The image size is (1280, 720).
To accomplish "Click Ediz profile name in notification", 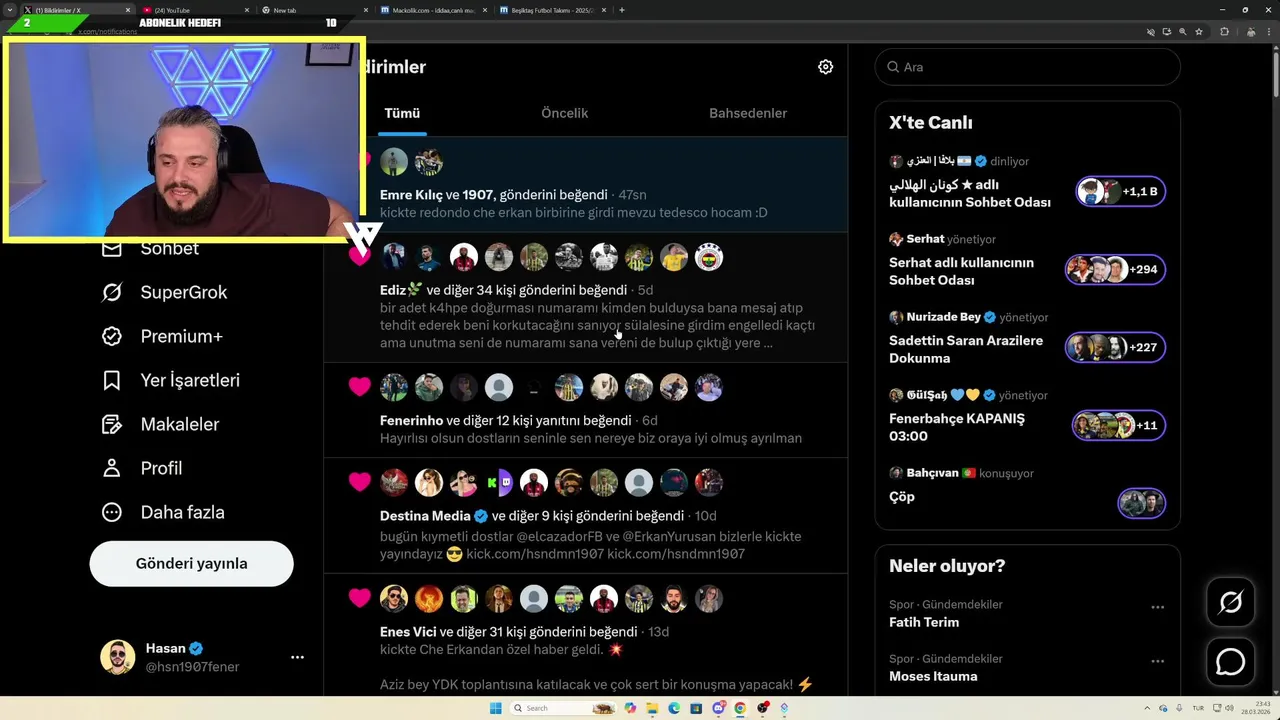I will click(x=401, y=290).
